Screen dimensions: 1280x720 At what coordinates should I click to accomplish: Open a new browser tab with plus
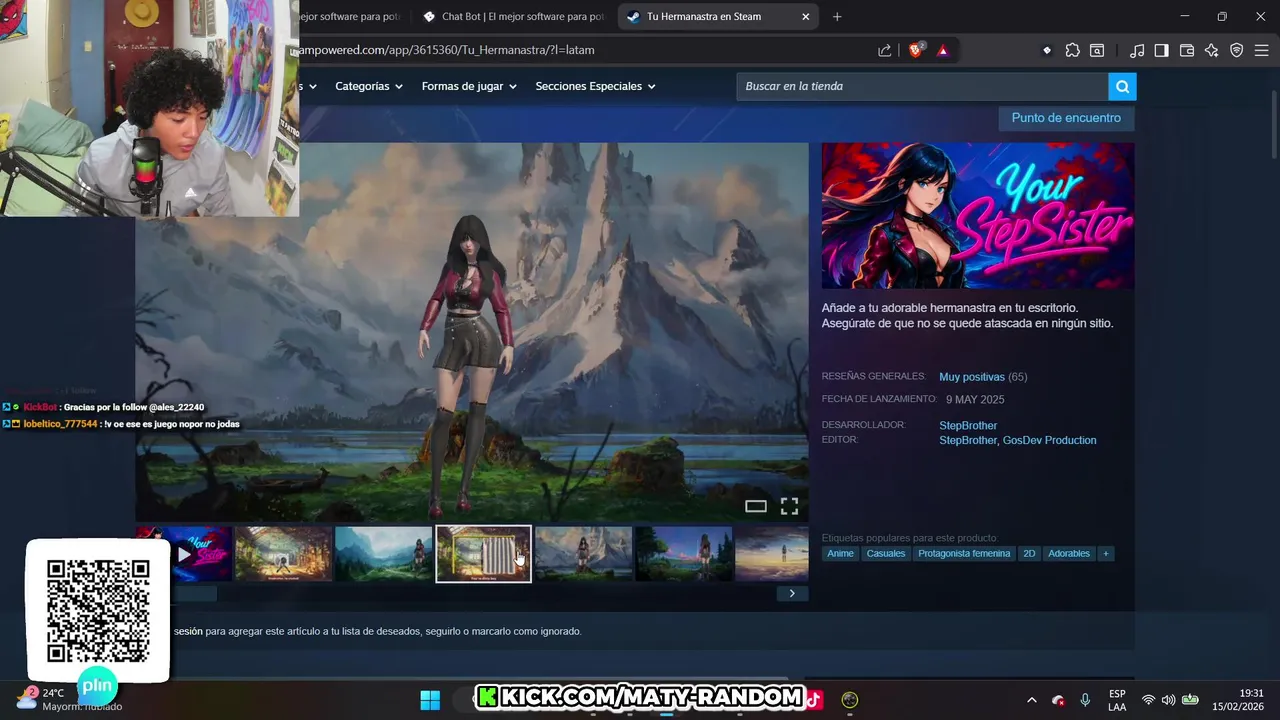[x=837, y=16]
